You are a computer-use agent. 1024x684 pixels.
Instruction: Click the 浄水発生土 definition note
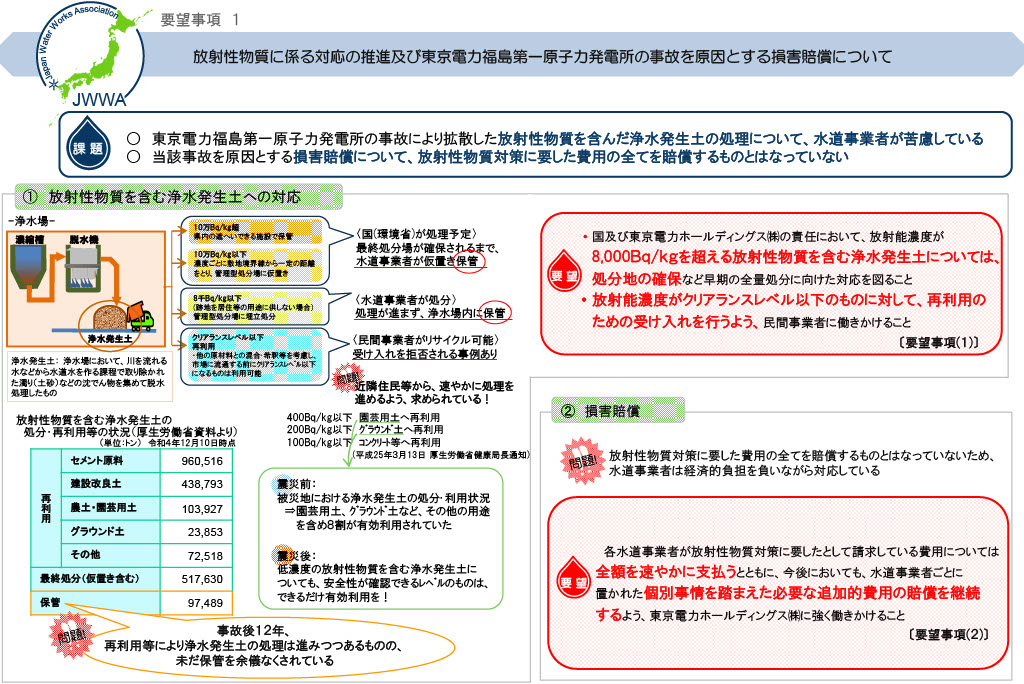point(90,376)
